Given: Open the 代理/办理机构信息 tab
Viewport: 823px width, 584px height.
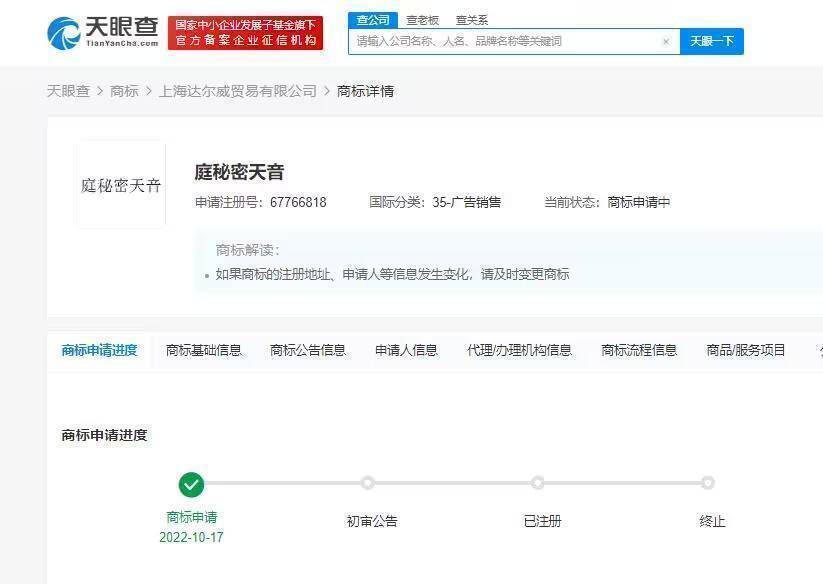Looking at the screenshot, I should pos(519,350).
